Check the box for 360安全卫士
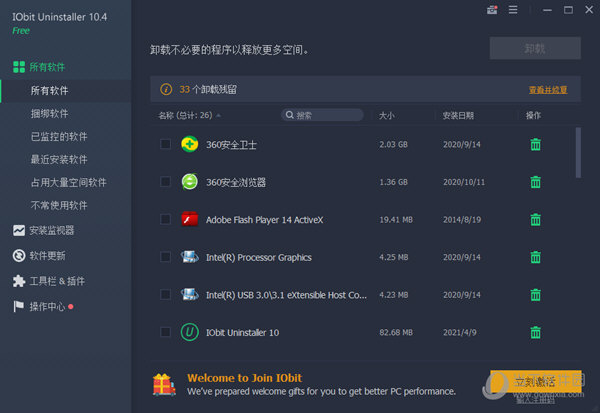The image size is (600, 413). 165,144
